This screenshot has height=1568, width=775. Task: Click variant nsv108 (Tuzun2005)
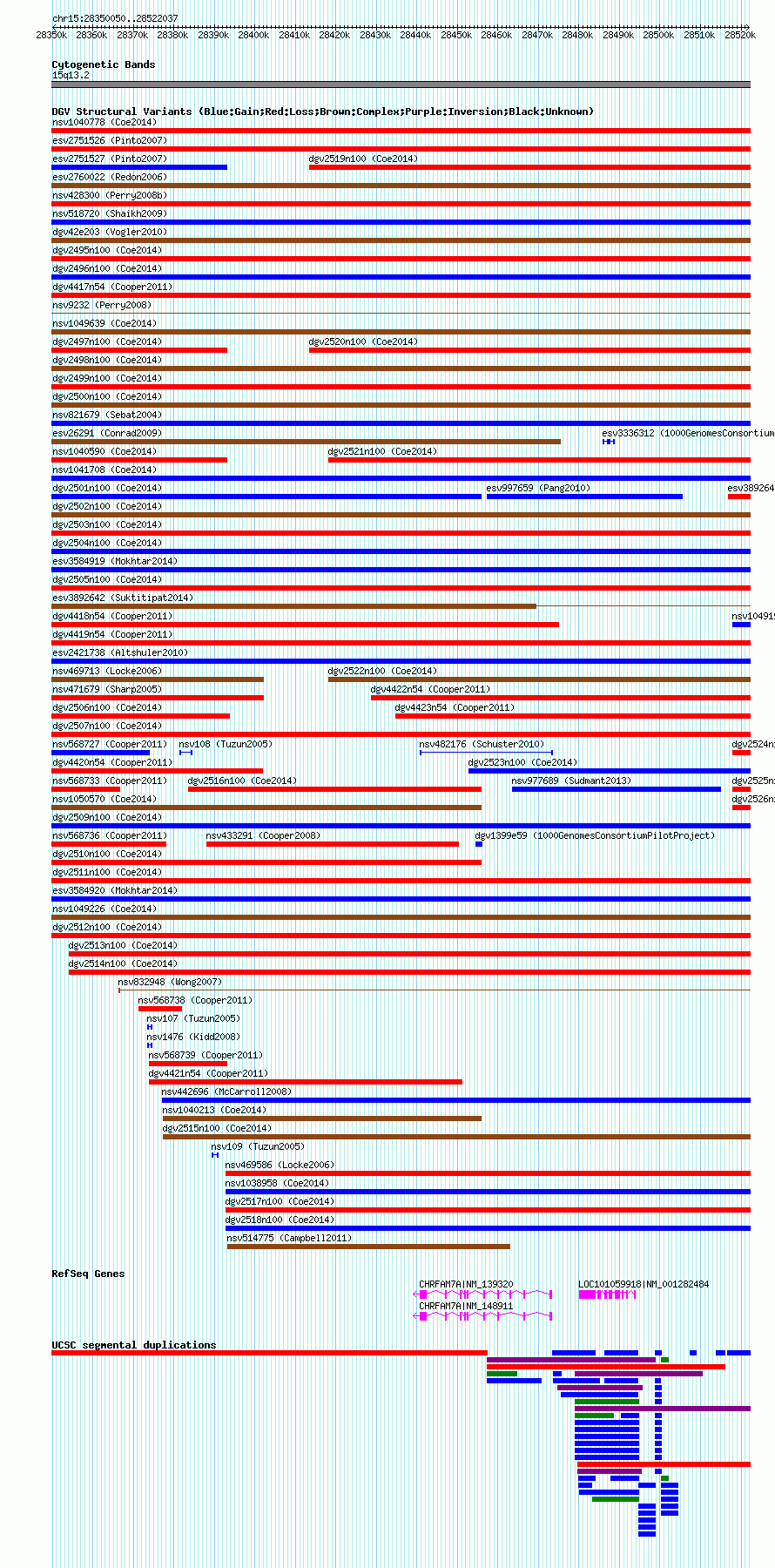coord(226,745)
